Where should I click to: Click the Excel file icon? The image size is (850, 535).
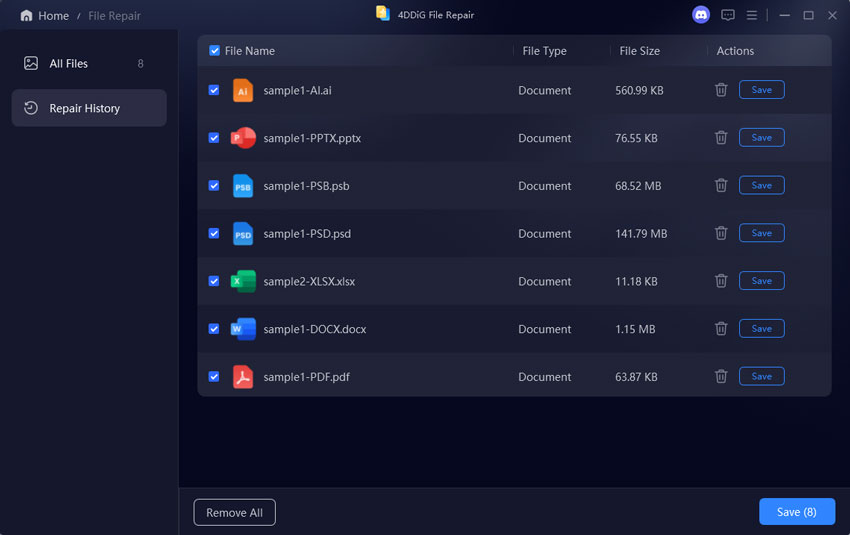(243, 281)
